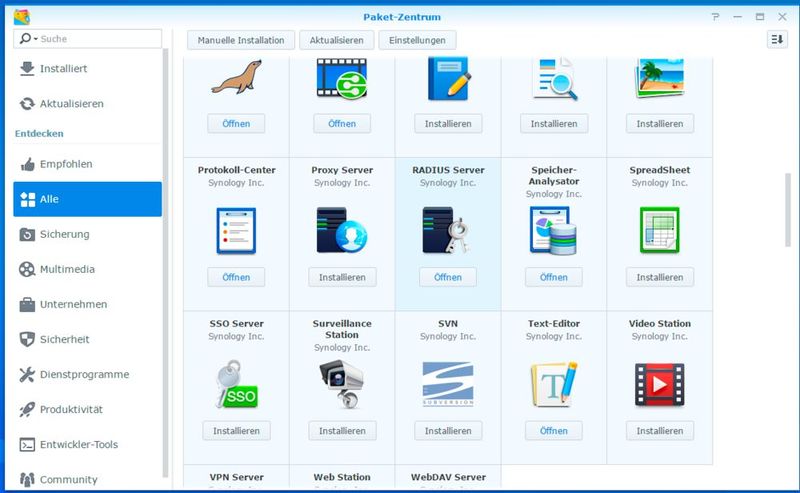Screen dimensions: 800x493
Task: Click the sidebar vertical scrollbar
Action: click(x=165, y=263)
